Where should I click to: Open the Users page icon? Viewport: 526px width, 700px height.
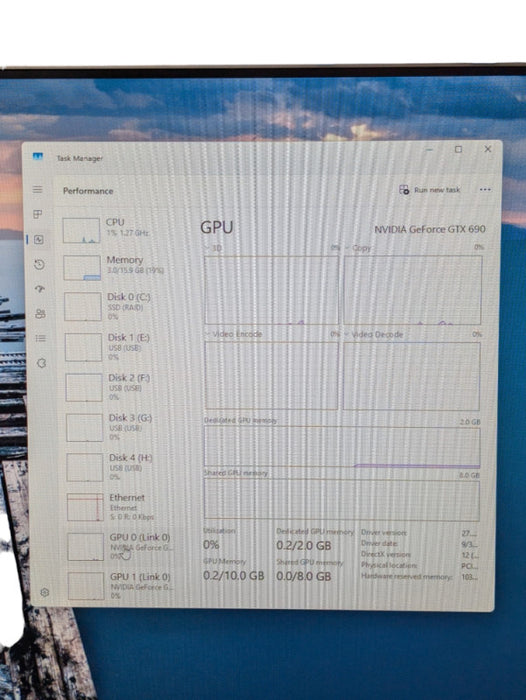[x=40, y=314]
